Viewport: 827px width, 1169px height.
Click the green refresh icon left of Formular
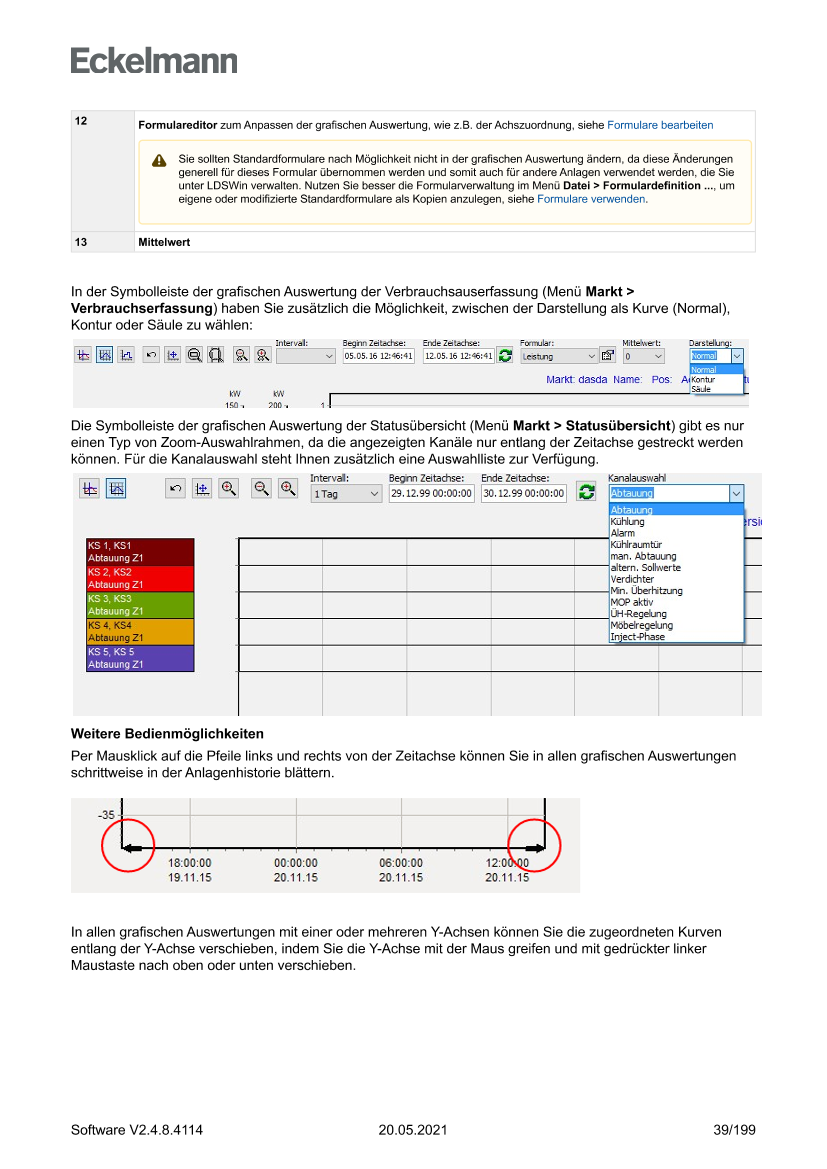click(x=505, y=356)
